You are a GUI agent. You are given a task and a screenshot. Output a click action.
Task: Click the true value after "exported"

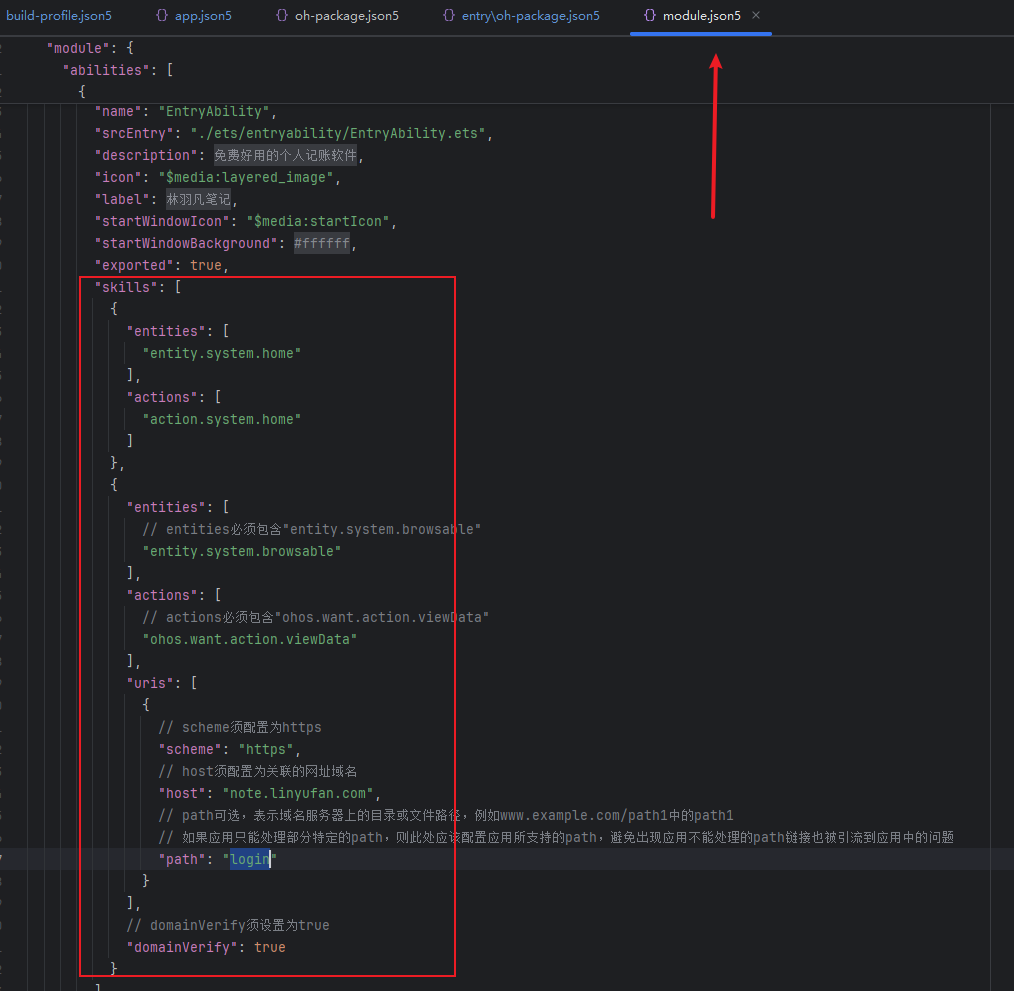click(x=206, y=265)
